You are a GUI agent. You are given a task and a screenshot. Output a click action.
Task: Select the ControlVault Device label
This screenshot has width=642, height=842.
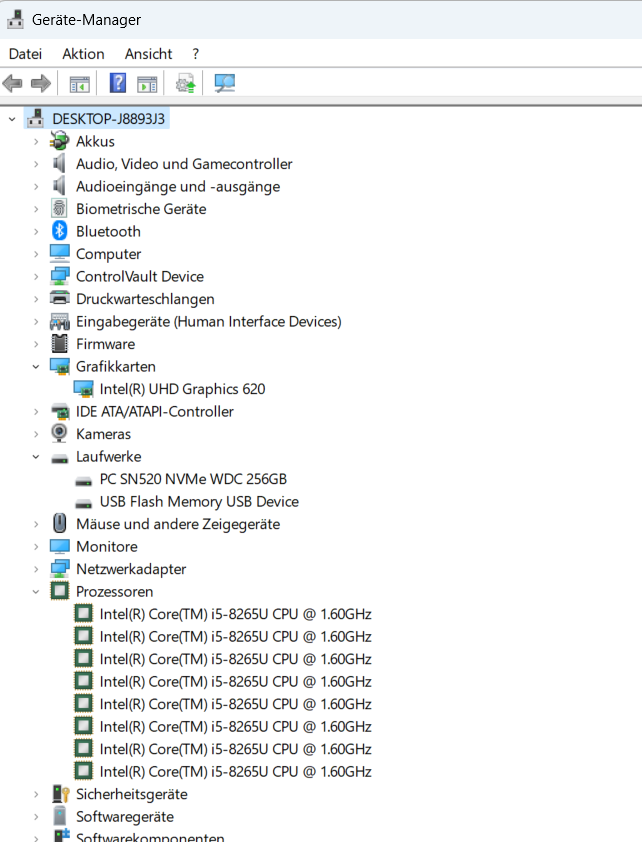coord(140,277)
